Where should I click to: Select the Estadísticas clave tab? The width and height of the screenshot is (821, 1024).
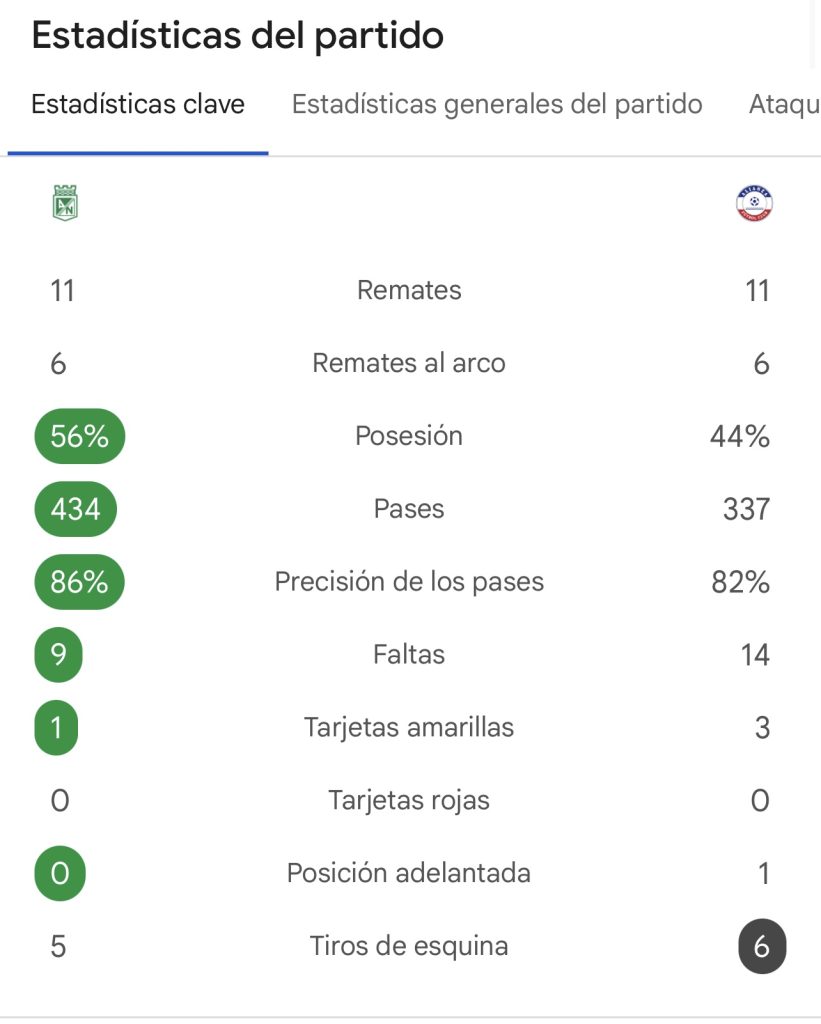(138, 105)
